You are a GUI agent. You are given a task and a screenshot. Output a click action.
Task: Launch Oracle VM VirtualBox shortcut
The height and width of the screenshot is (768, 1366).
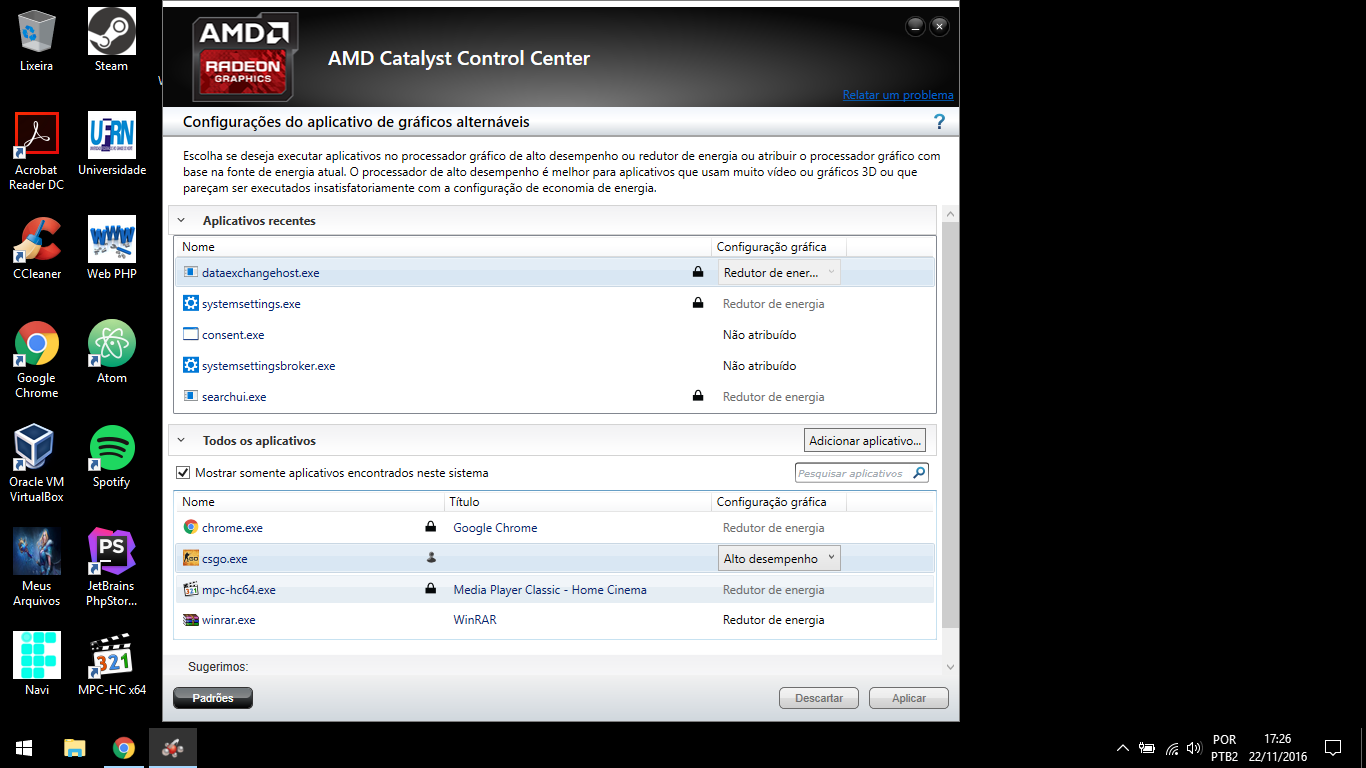[x=37, y=462]
